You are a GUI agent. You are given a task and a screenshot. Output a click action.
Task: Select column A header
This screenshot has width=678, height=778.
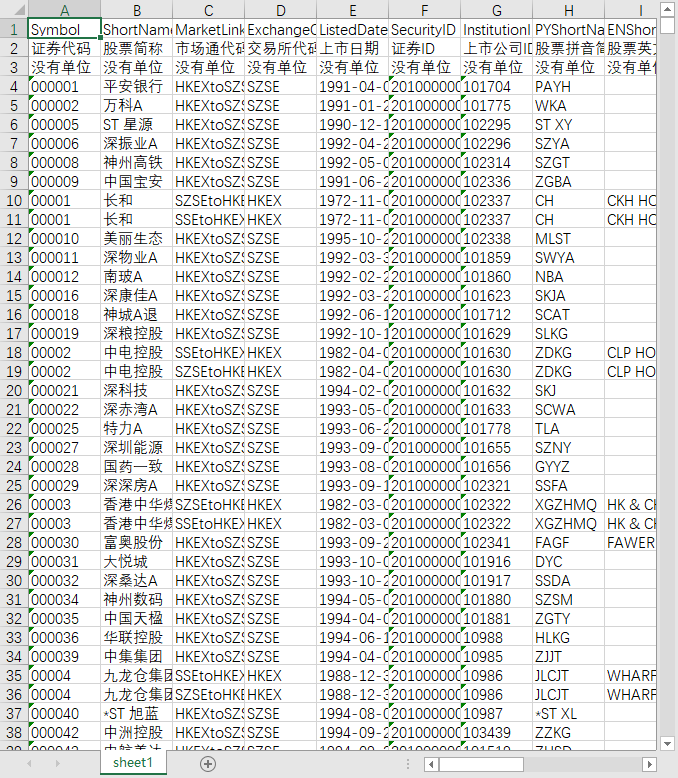pos(65,10)
